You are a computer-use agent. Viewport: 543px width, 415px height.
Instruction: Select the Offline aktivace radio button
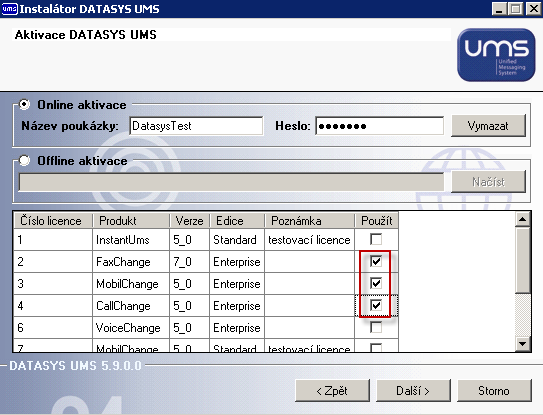click(25, 160)
